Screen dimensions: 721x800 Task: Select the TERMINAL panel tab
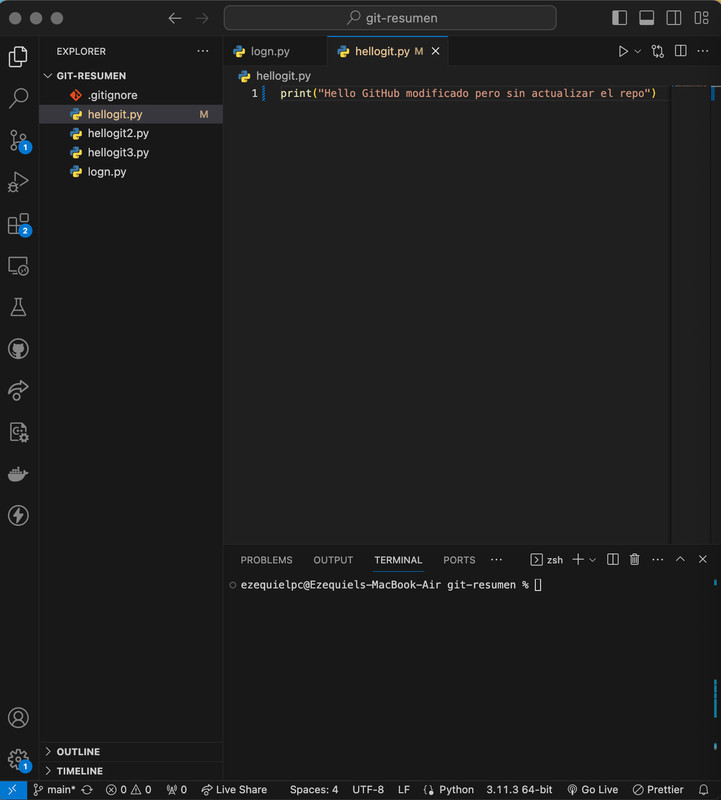(398, 560)
